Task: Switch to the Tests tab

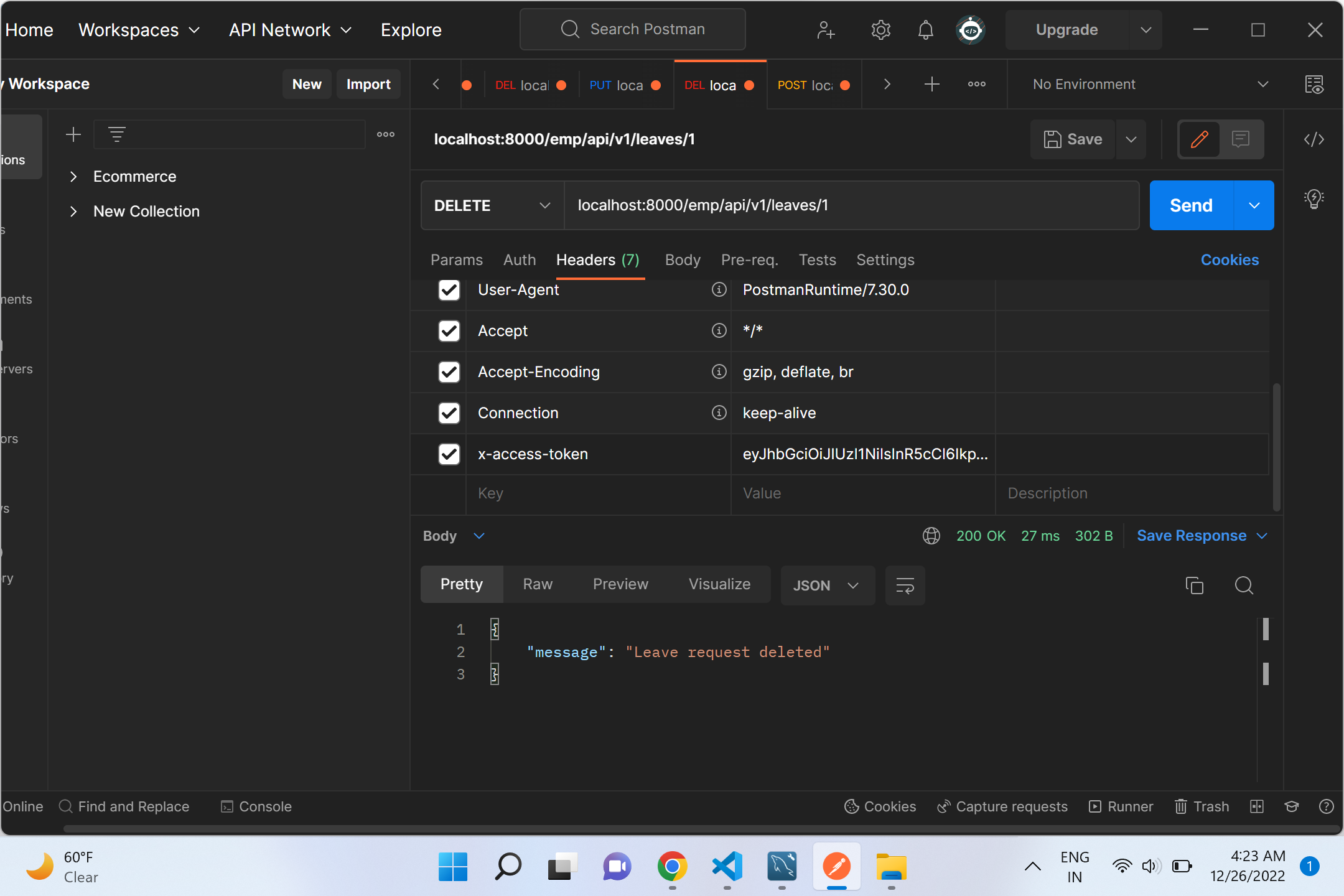Action: [x=817, y=259]
